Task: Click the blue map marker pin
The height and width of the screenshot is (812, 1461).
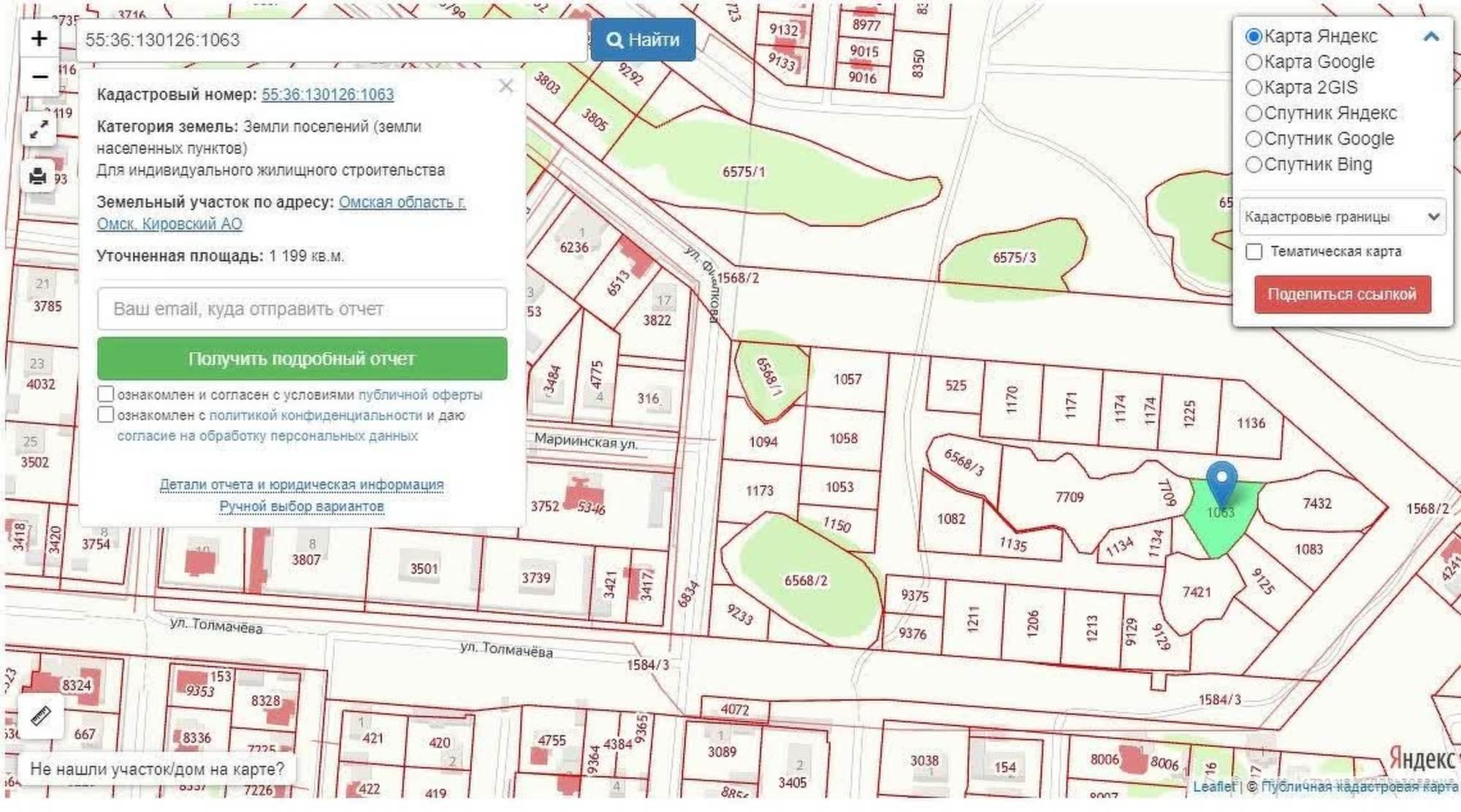Action: click(x=1221, y=484)
